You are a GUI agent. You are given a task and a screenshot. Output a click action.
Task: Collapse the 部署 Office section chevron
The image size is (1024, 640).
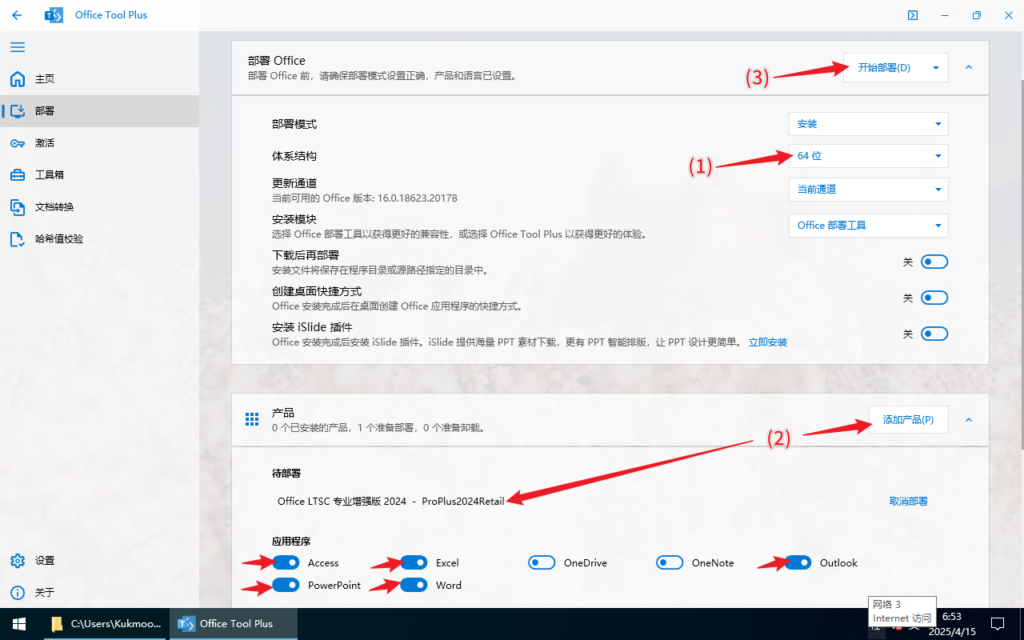(968, 67)
